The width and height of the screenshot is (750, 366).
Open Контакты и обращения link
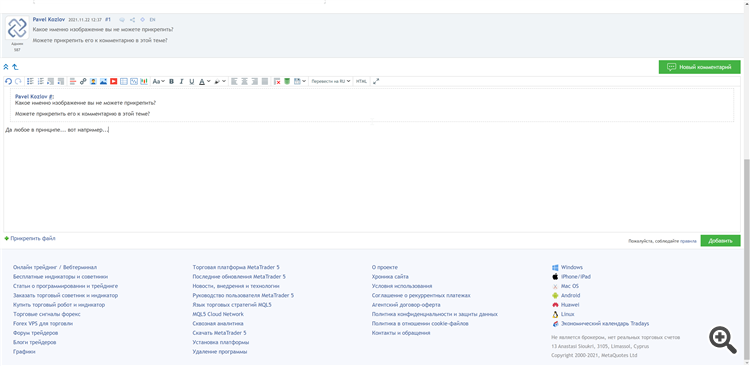pyautogui.click(x=401, y=333)
